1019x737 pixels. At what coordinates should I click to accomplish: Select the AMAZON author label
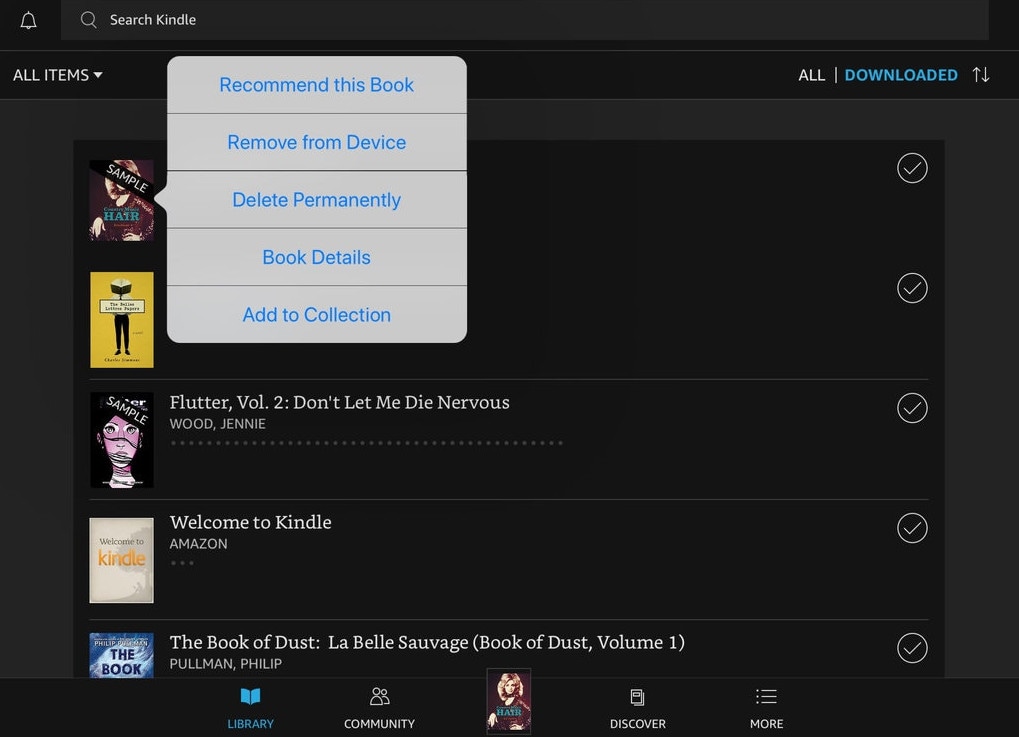click(x=198, y=544)
